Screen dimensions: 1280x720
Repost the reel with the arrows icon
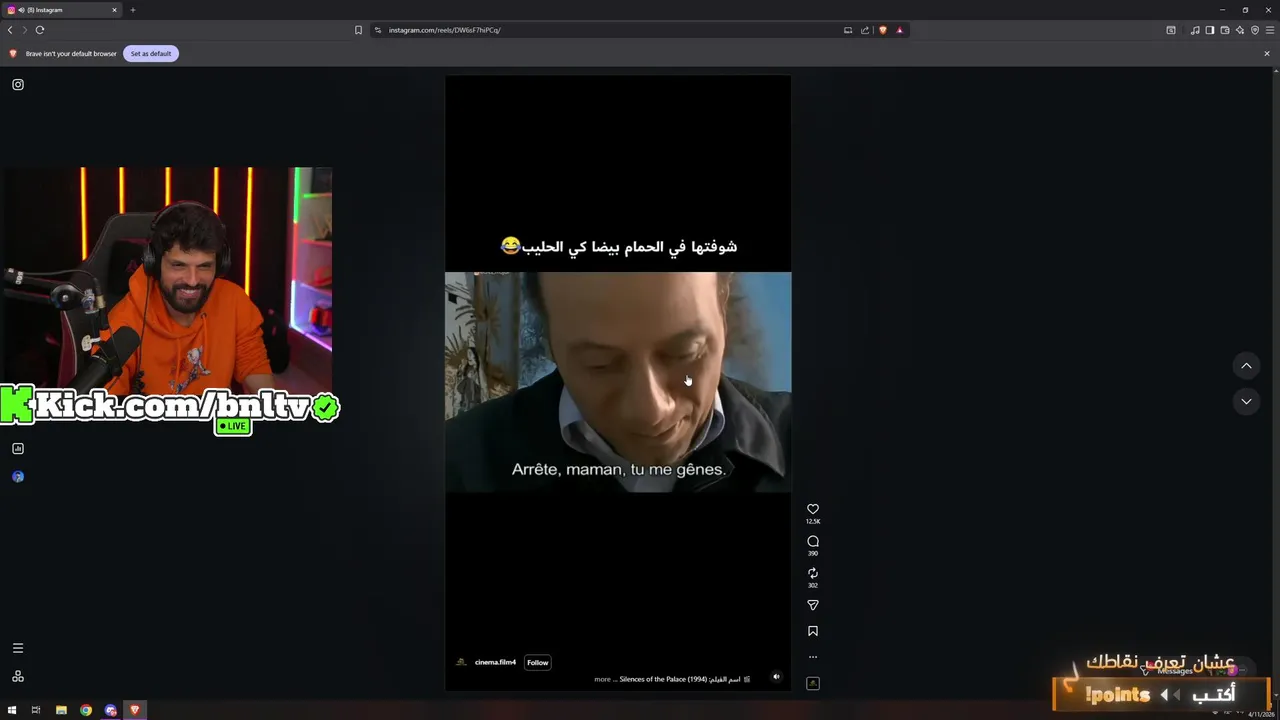click(x=813, y=573)
